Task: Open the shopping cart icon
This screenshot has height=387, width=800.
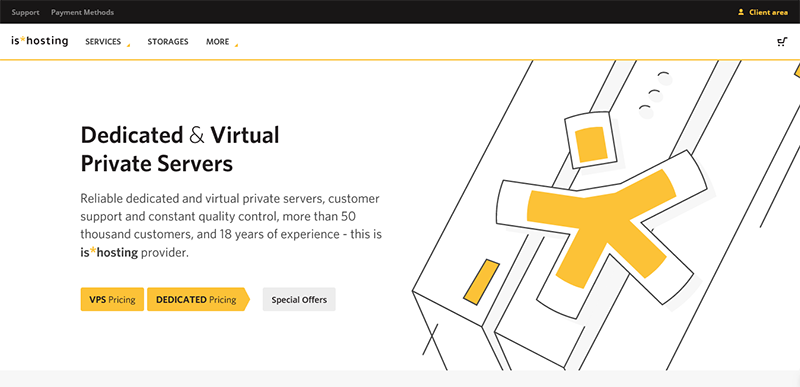Action: [x=782, y=42]
